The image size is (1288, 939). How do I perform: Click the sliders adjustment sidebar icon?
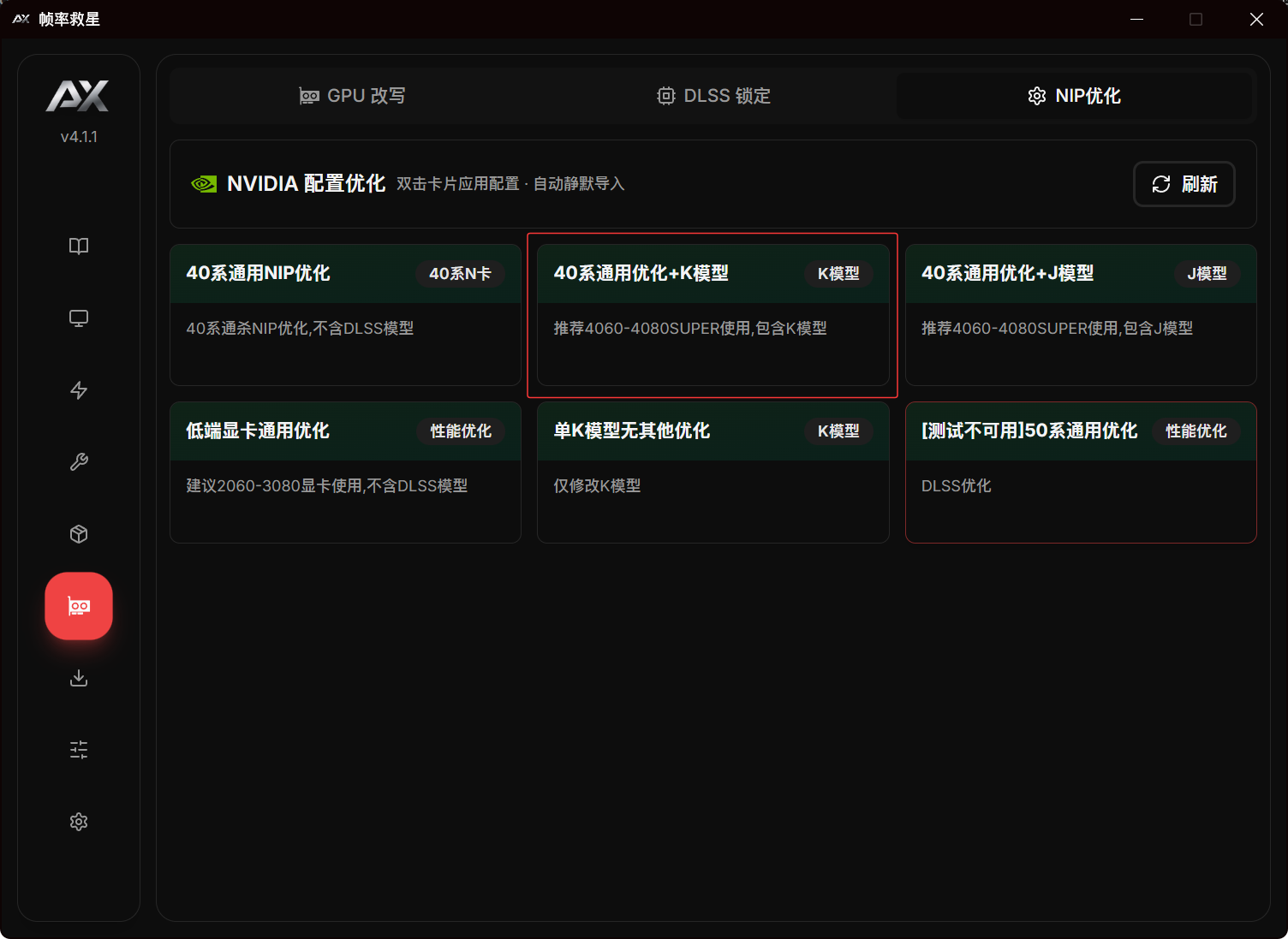[79, 750]
